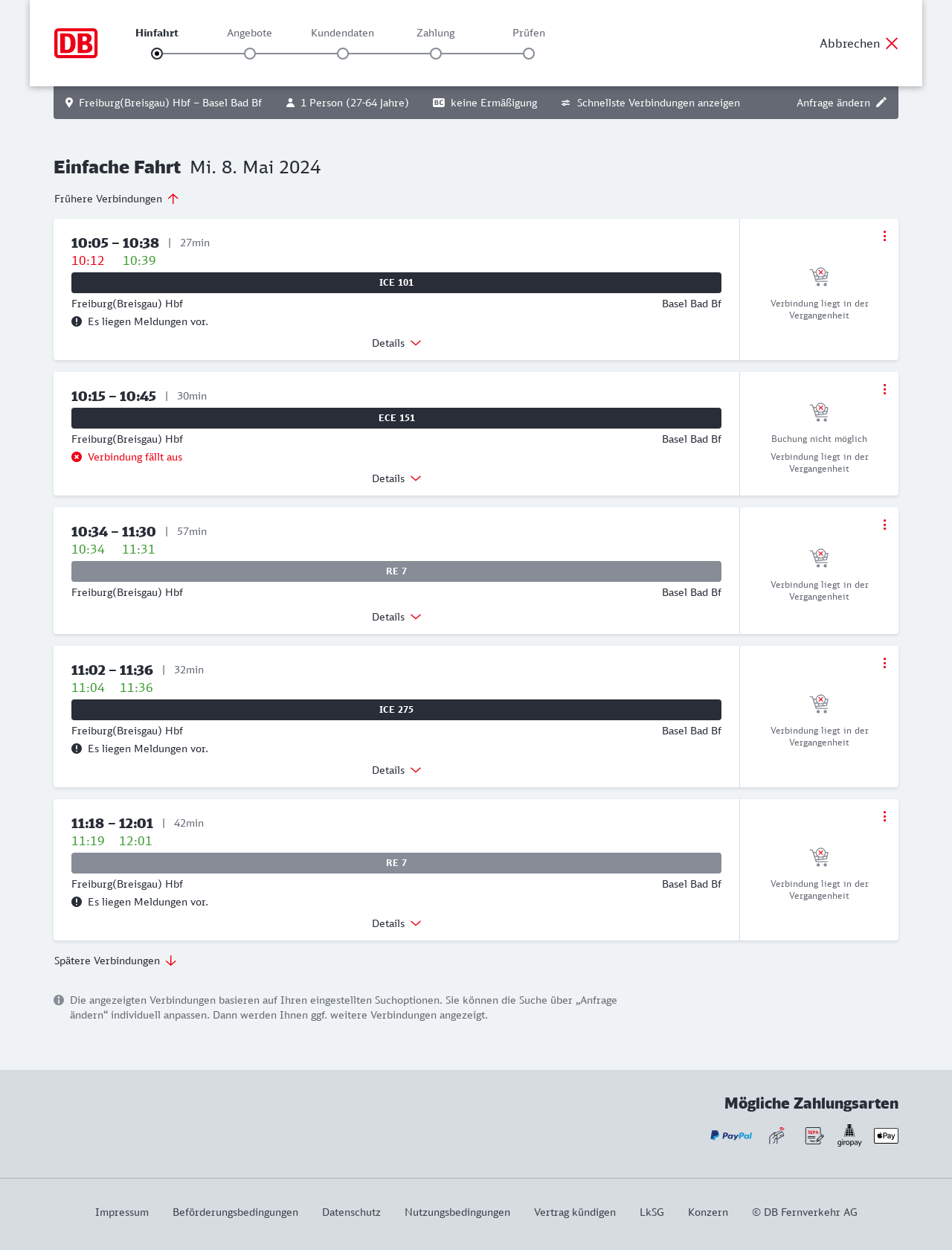Viewport: 952px width, 1250px height.
Task: Select the Hinfahrt step circle
Action: (x=157, y=54)
